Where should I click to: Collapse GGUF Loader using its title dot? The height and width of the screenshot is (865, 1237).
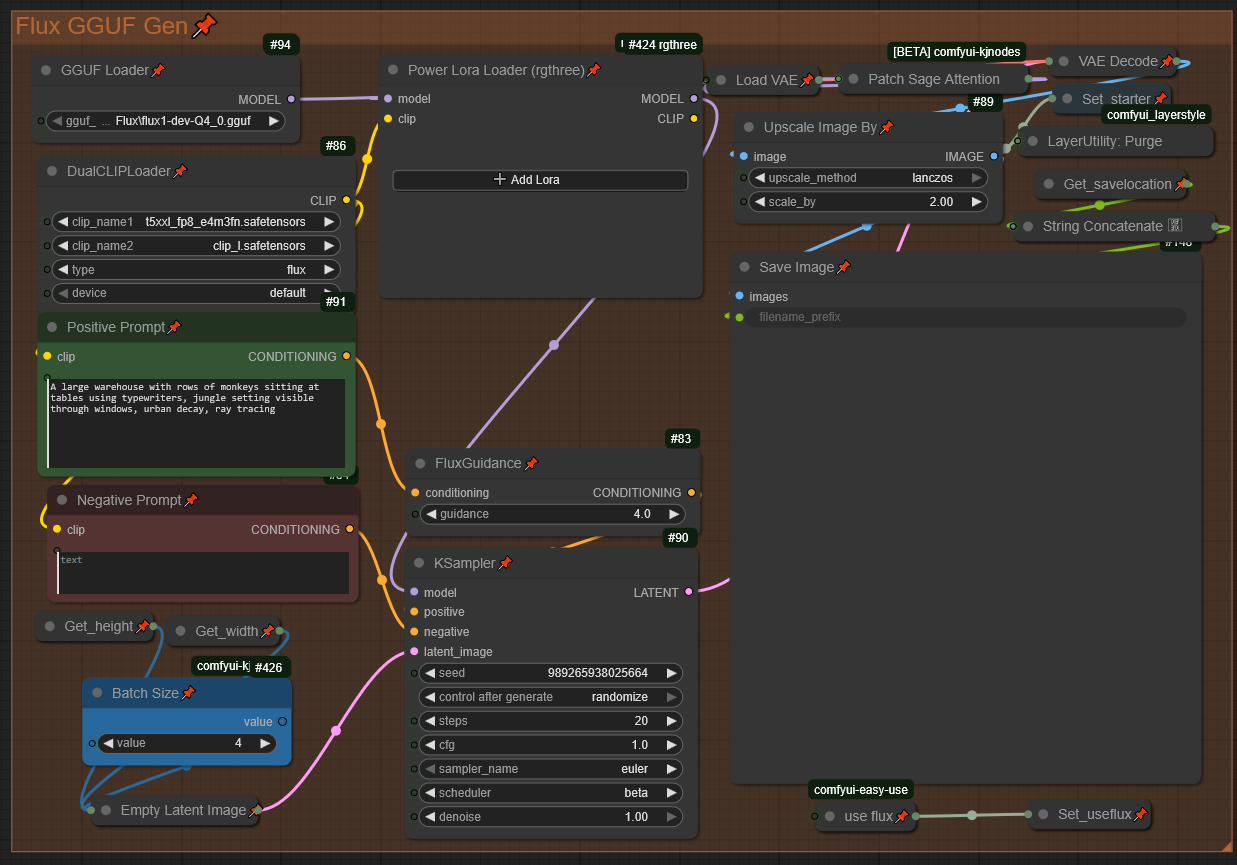(47, 71)
